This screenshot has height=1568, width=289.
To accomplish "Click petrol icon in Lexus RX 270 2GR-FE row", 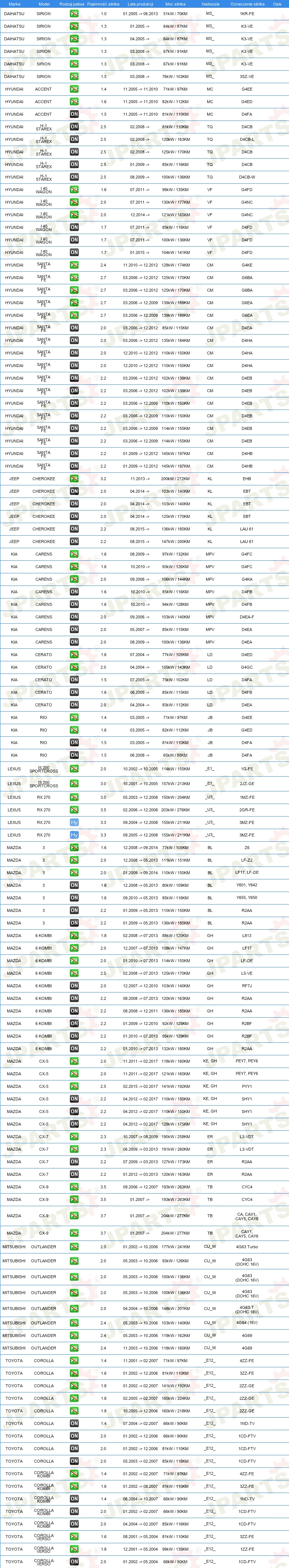I will 74,810.
